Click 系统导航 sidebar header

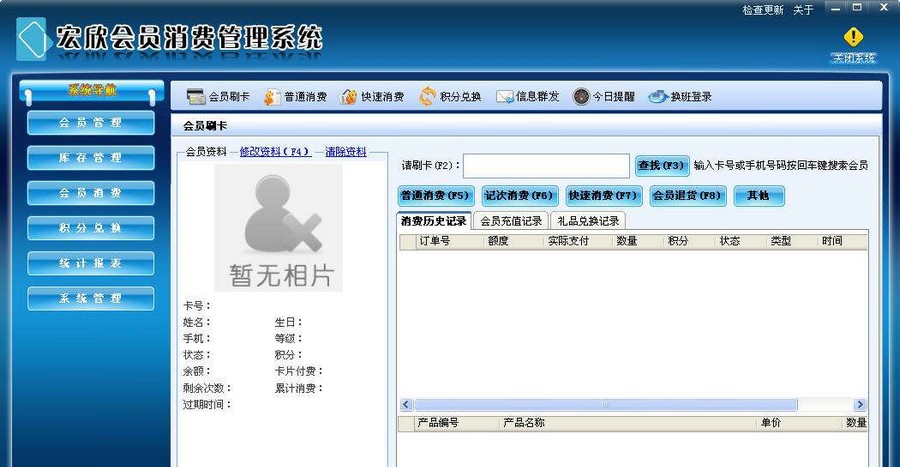(91, 90)
